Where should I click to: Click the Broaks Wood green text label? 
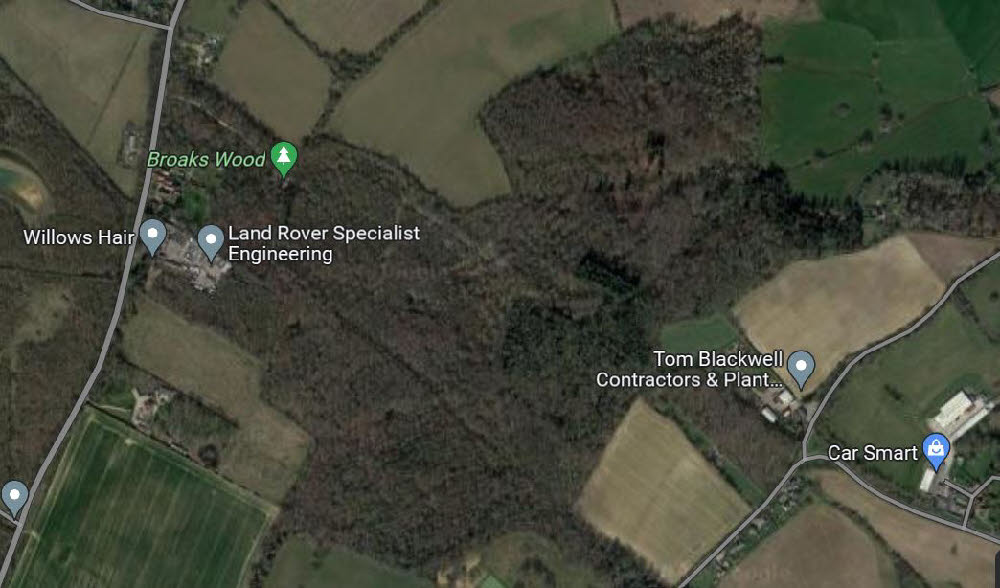(x=206, y=159)
